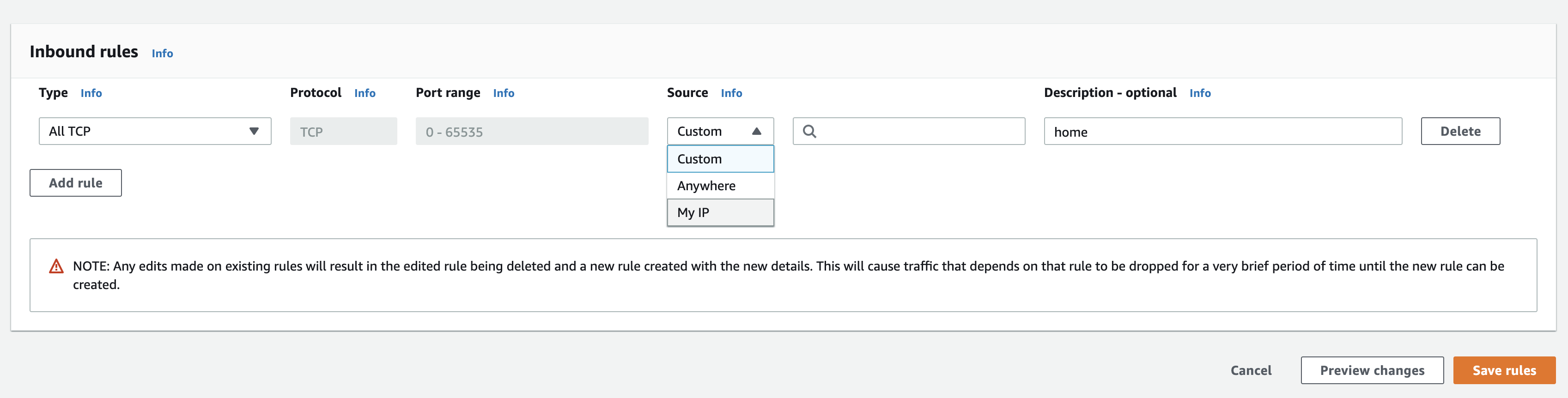This screenshot has width=1568, height=398.
Task: Choose My IP from the source list
Action: point(719,212)
